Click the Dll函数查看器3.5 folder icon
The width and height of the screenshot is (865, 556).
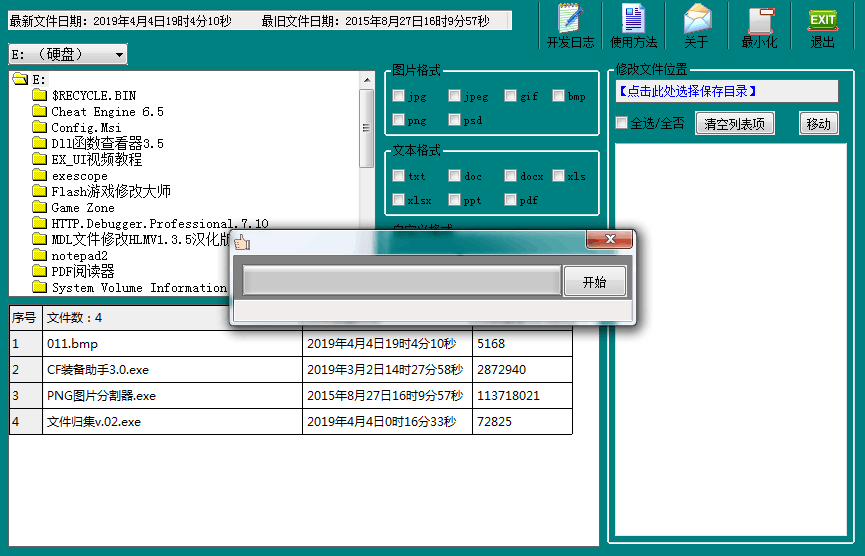click(39, 143)
